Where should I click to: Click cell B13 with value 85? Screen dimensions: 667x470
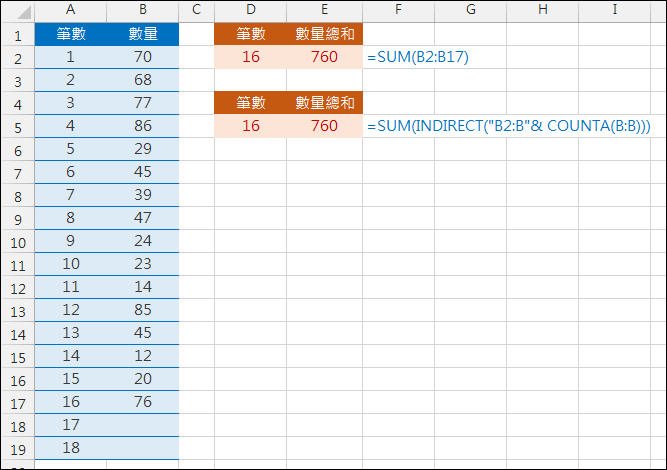click(143, 310)
